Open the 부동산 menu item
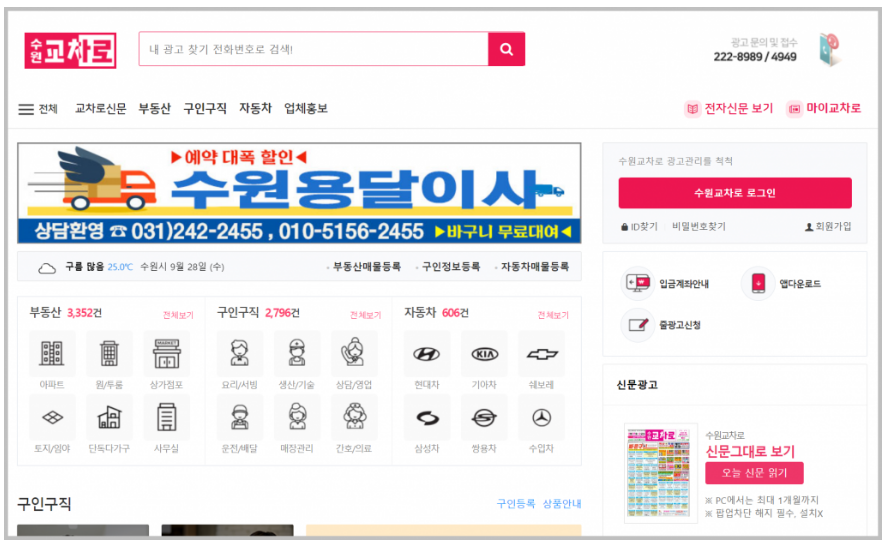893x552 pixels. tap(154, 109)
